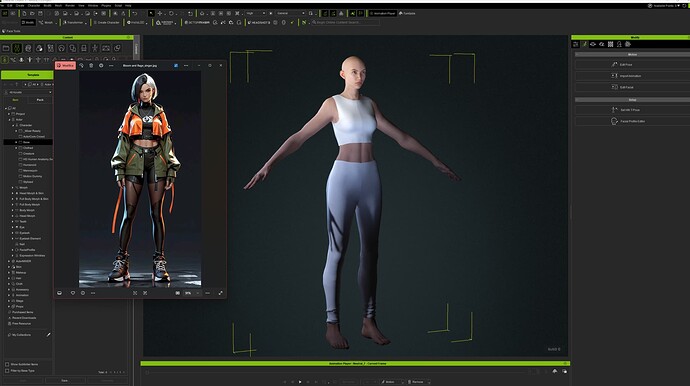Click the My Collections edit pencil icon

(x=48, y=335)
